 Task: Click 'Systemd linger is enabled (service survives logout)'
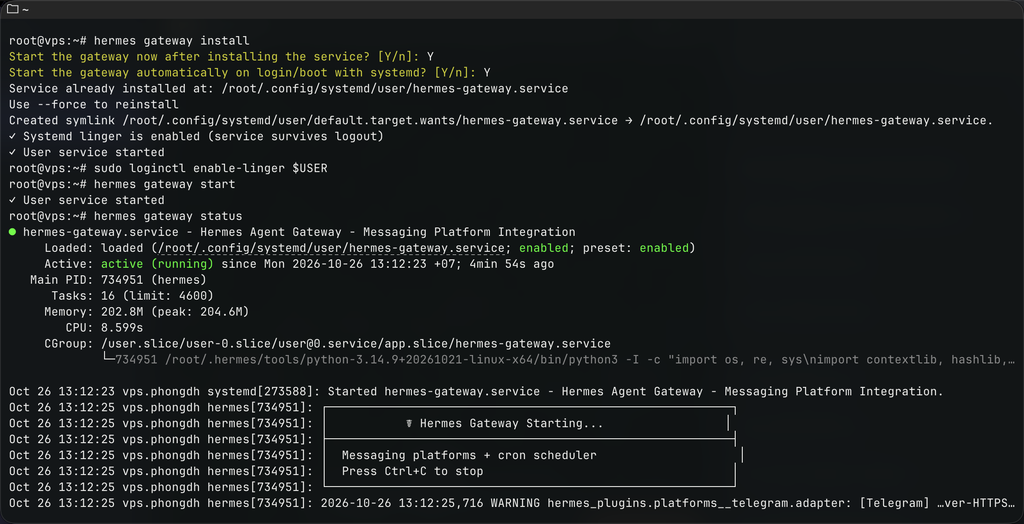point(203,137)
